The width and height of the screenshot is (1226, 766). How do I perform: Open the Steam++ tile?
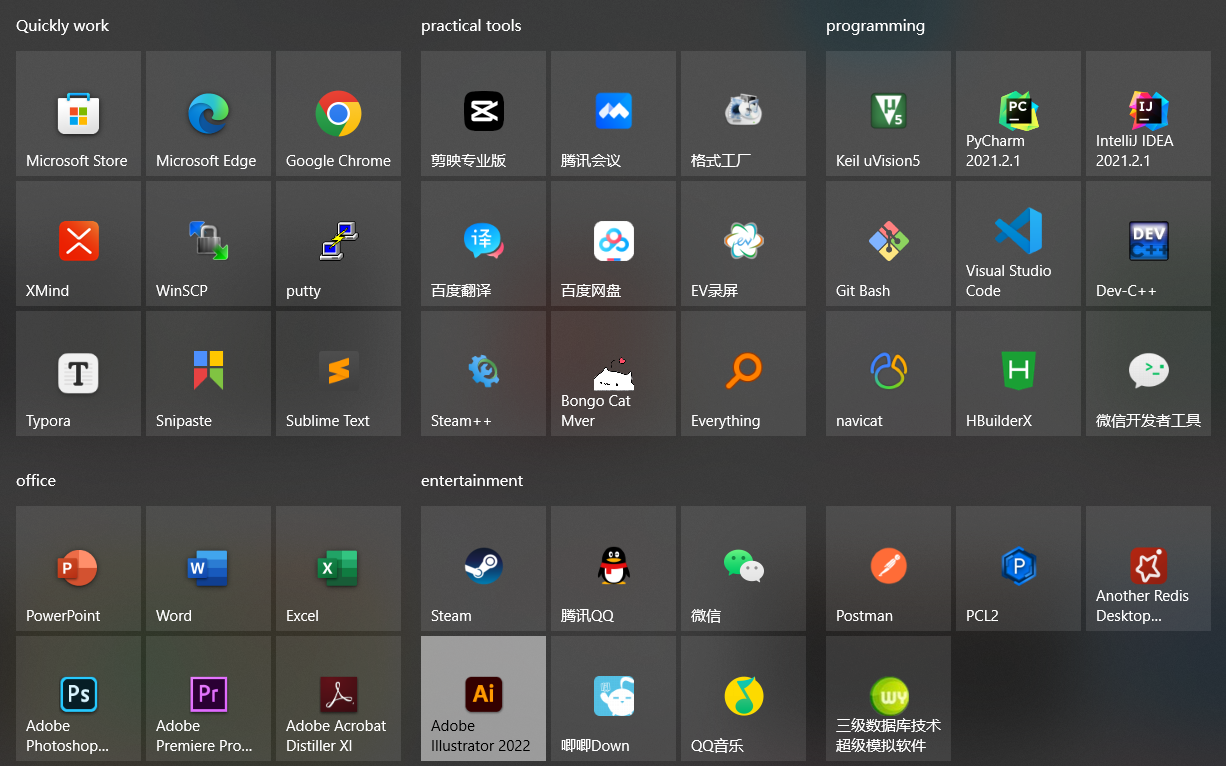pos(483,373)
